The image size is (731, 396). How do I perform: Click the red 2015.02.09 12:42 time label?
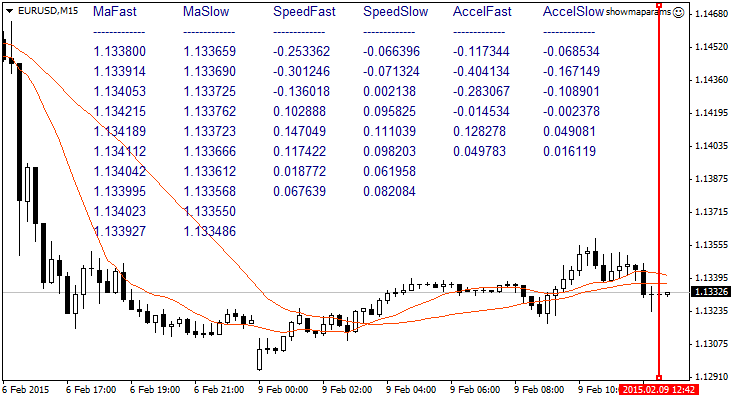pyautogui.click(x=659, y=389)
